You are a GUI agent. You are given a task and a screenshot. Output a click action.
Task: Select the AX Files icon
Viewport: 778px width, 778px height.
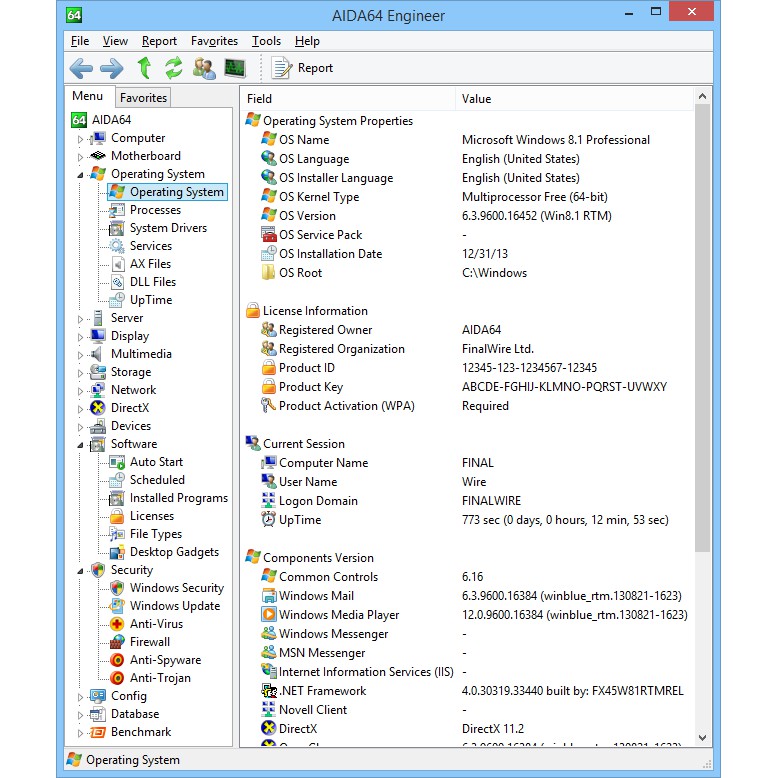pyautogui.click(x=117, y=264)
